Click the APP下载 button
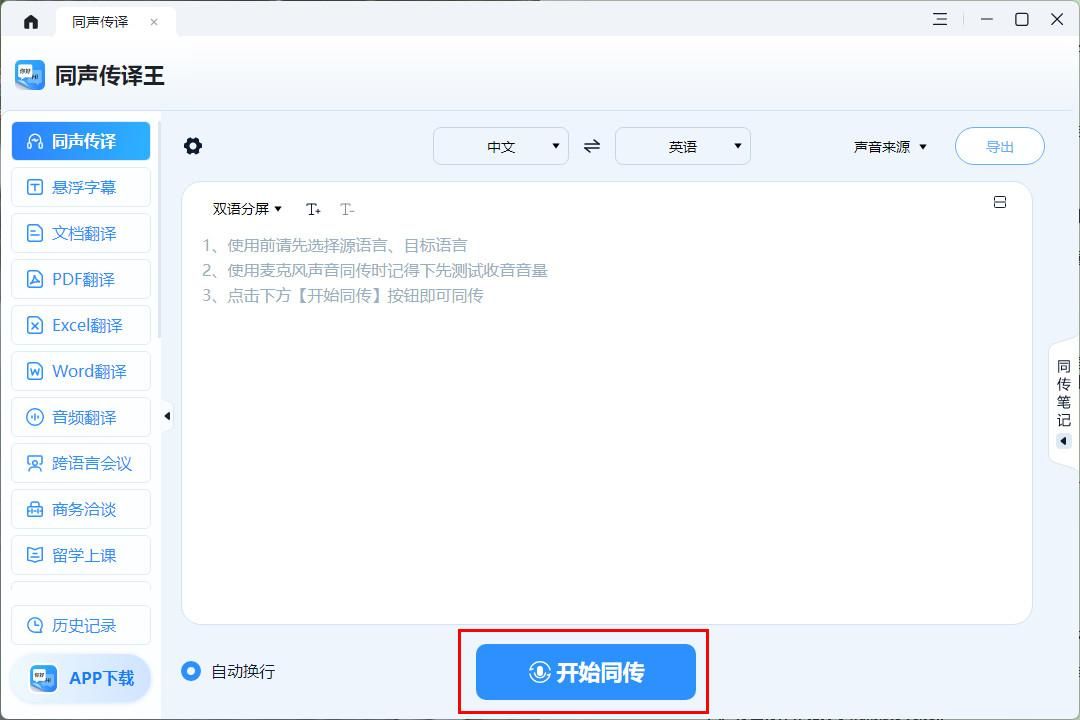Viewport: 1080px width, 720px height. coord(81,678)
